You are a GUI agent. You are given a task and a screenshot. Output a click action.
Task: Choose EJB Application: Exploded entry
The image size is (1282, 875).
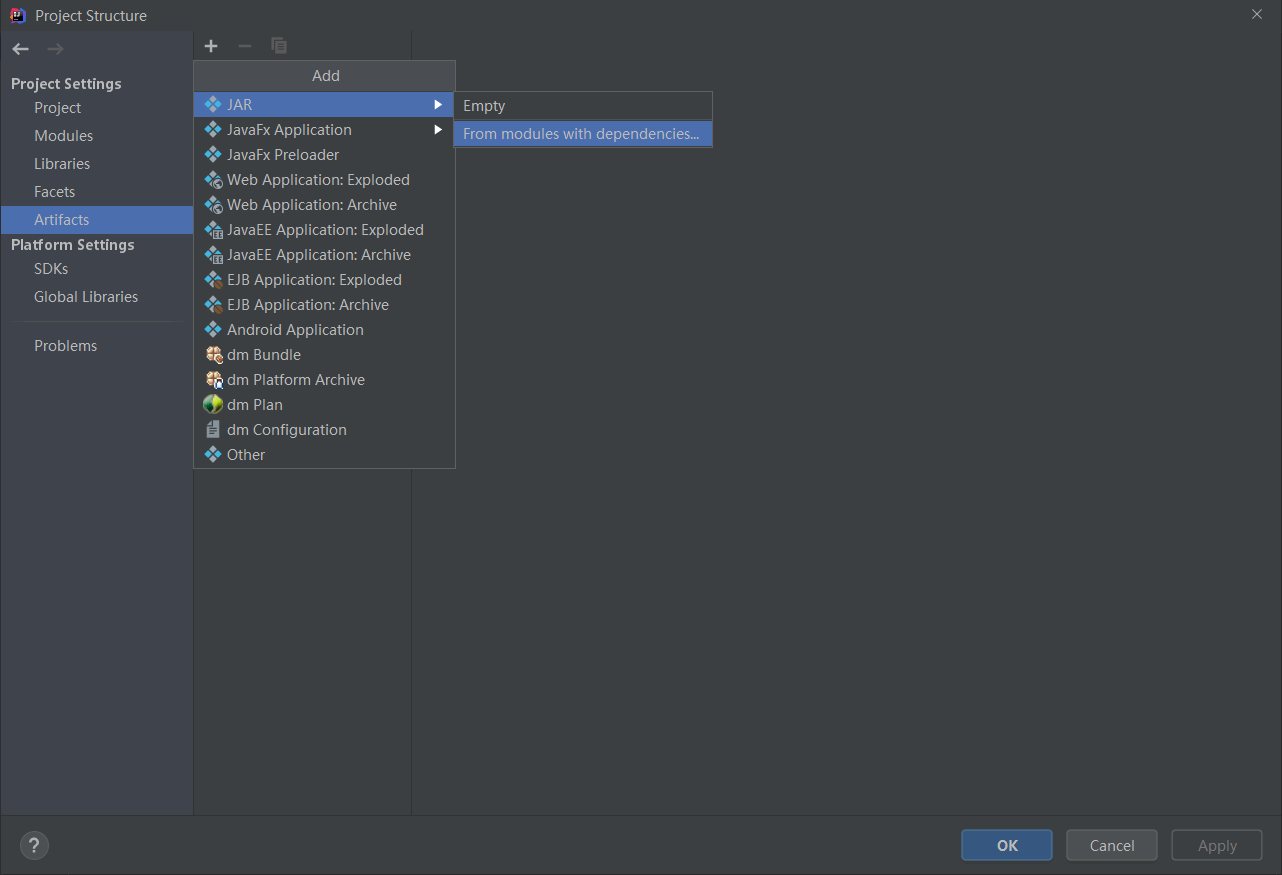point(324,279)
